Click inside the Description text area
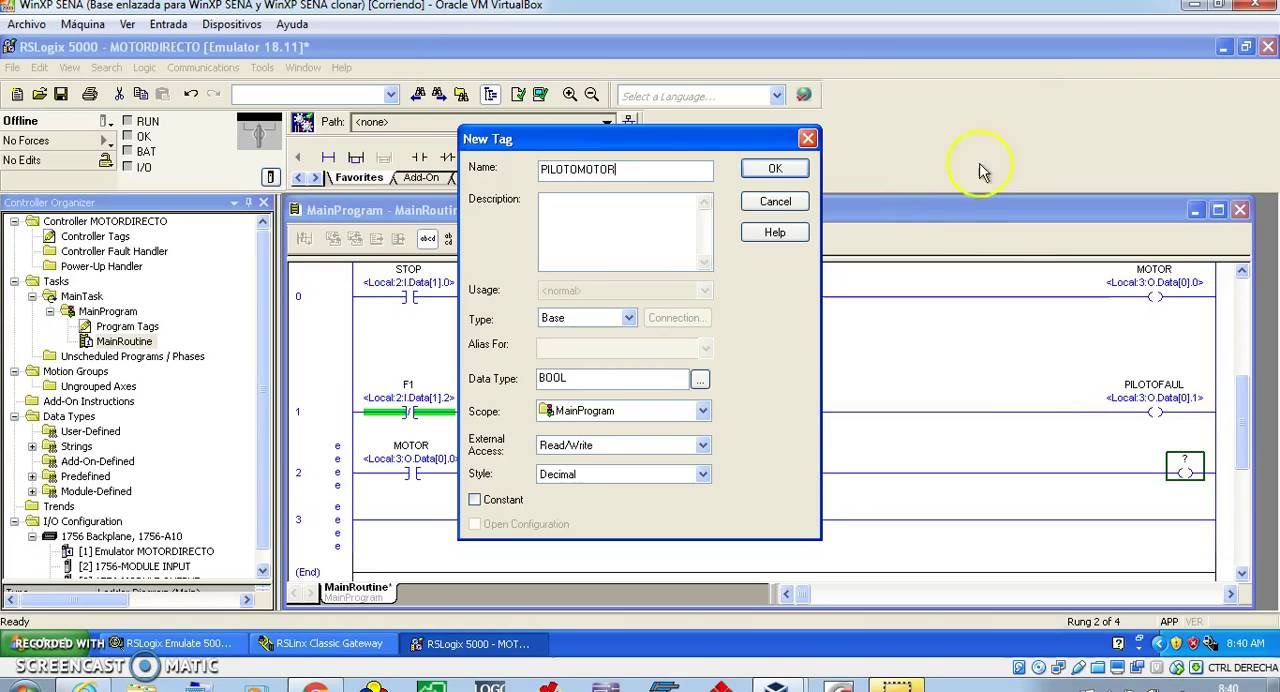This screenshot has width=1280, height=692. point(618,231)
